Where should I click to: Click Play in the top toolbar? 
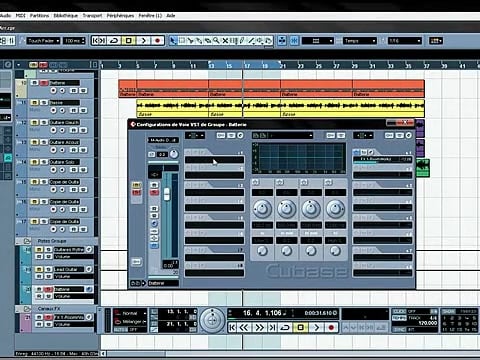click(x=143, y=41)
